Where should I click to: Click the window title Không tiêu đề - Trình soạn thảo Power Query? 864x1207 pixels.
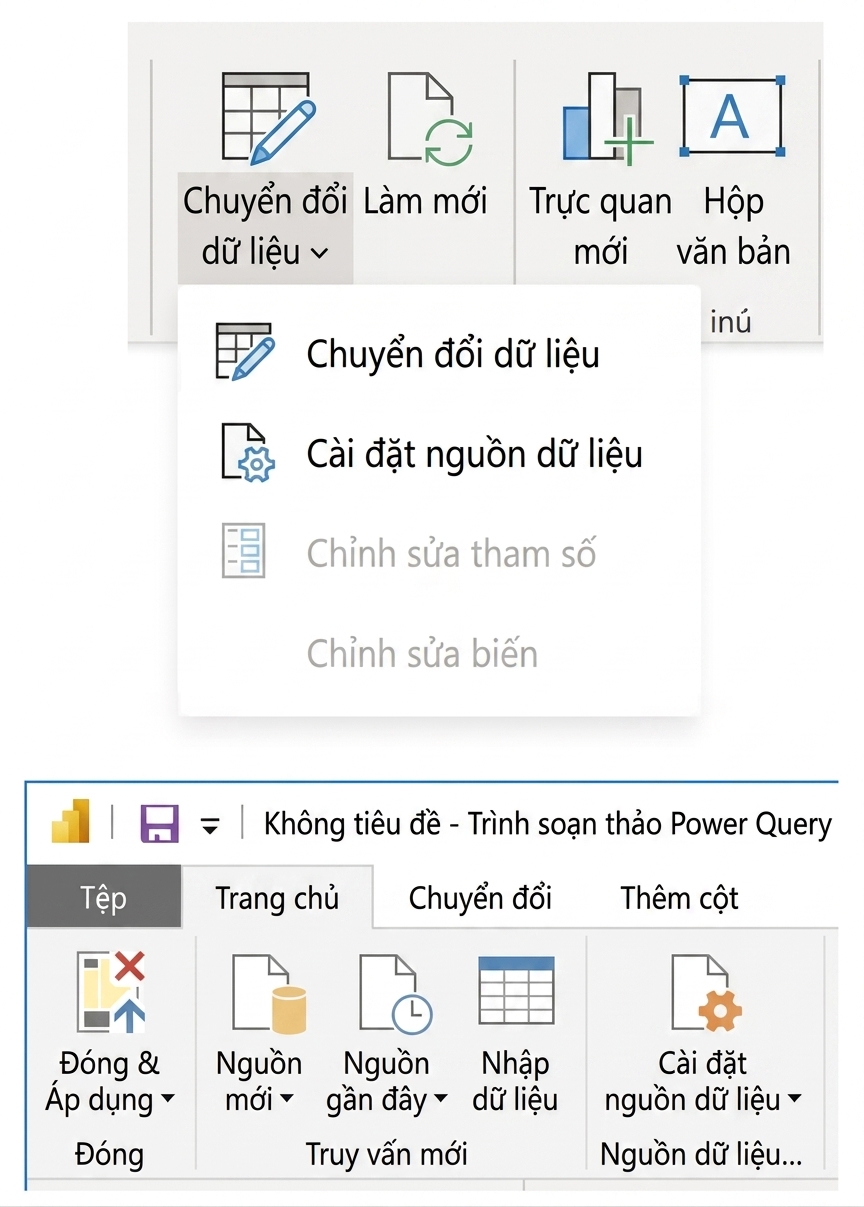click(547, 825)
